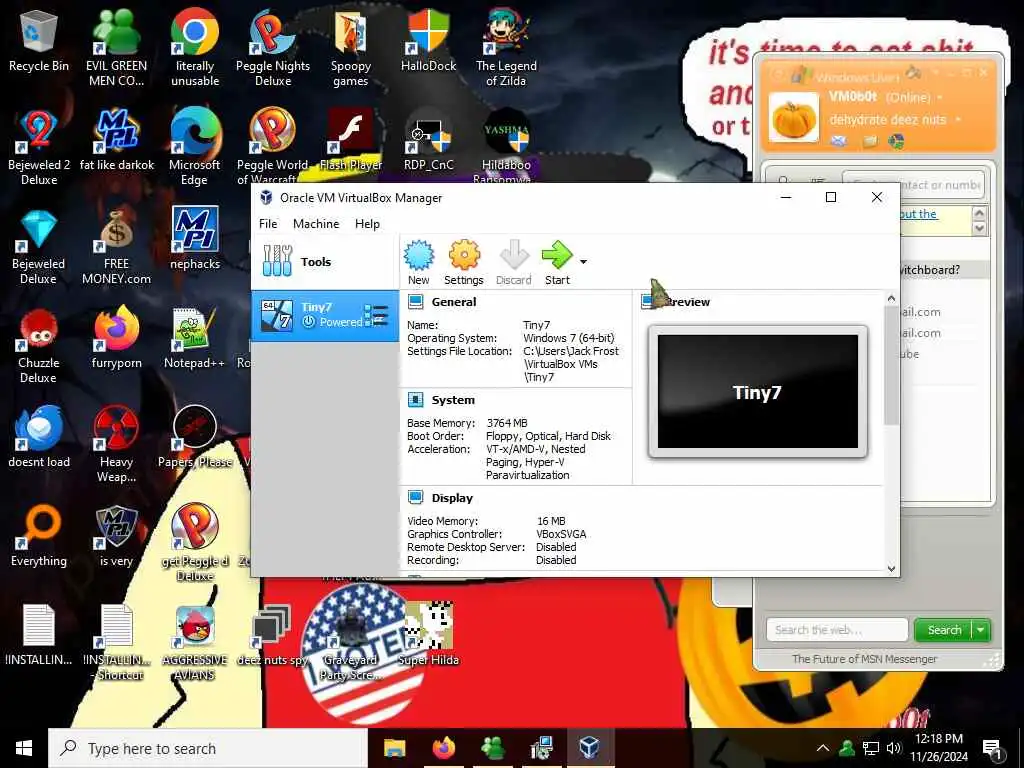Select the FREE MONEY.com icon
Viewport: 1024px width, 768px height.
tap(116, 247)
